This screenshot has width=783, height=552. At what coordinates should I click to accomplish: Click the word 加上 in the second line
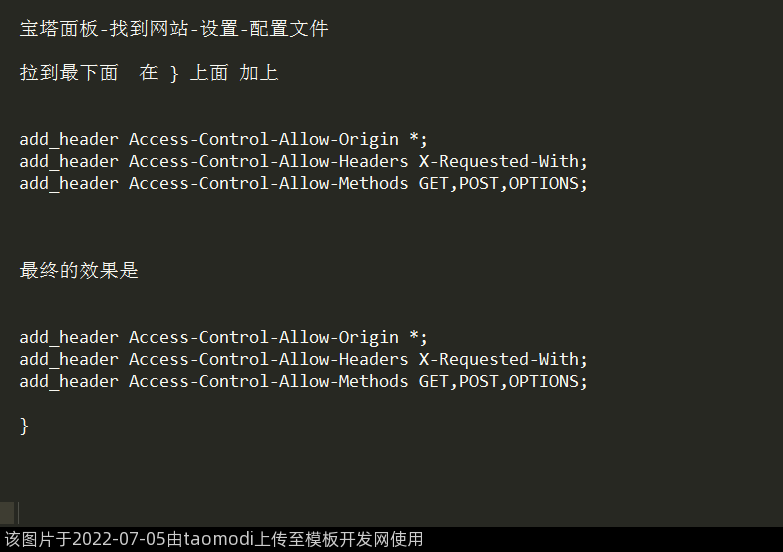click(259, 73)
